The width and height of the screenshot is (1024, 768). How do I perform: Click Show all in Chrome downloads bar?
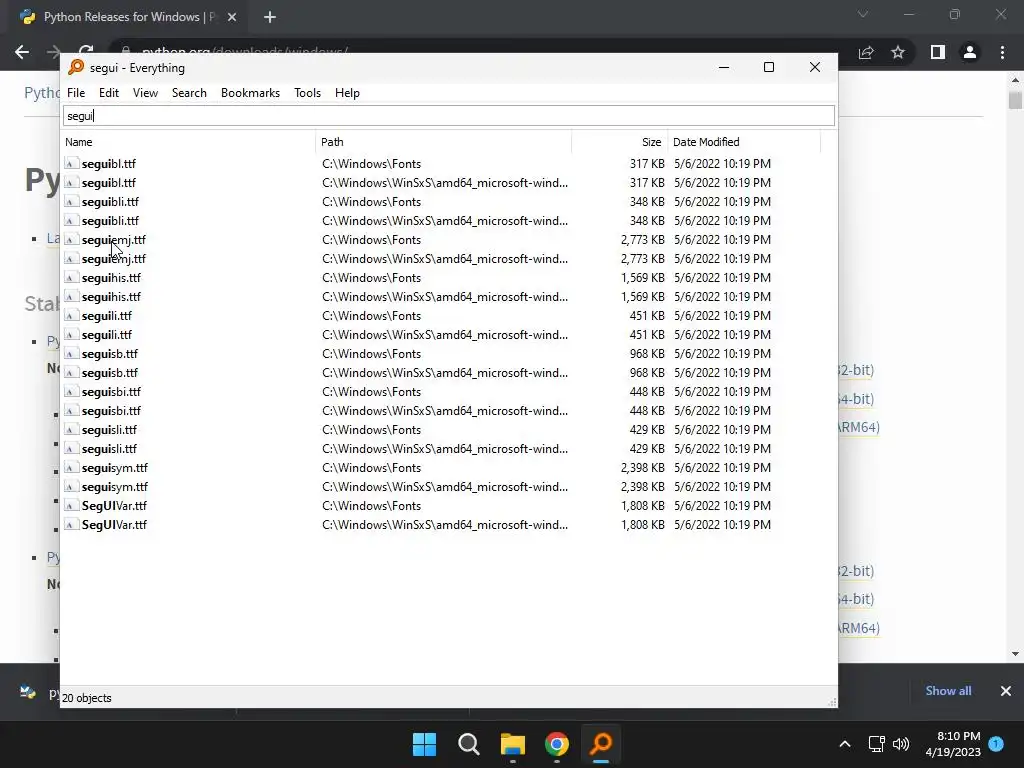pyautogui.click(x=948, y=690)
